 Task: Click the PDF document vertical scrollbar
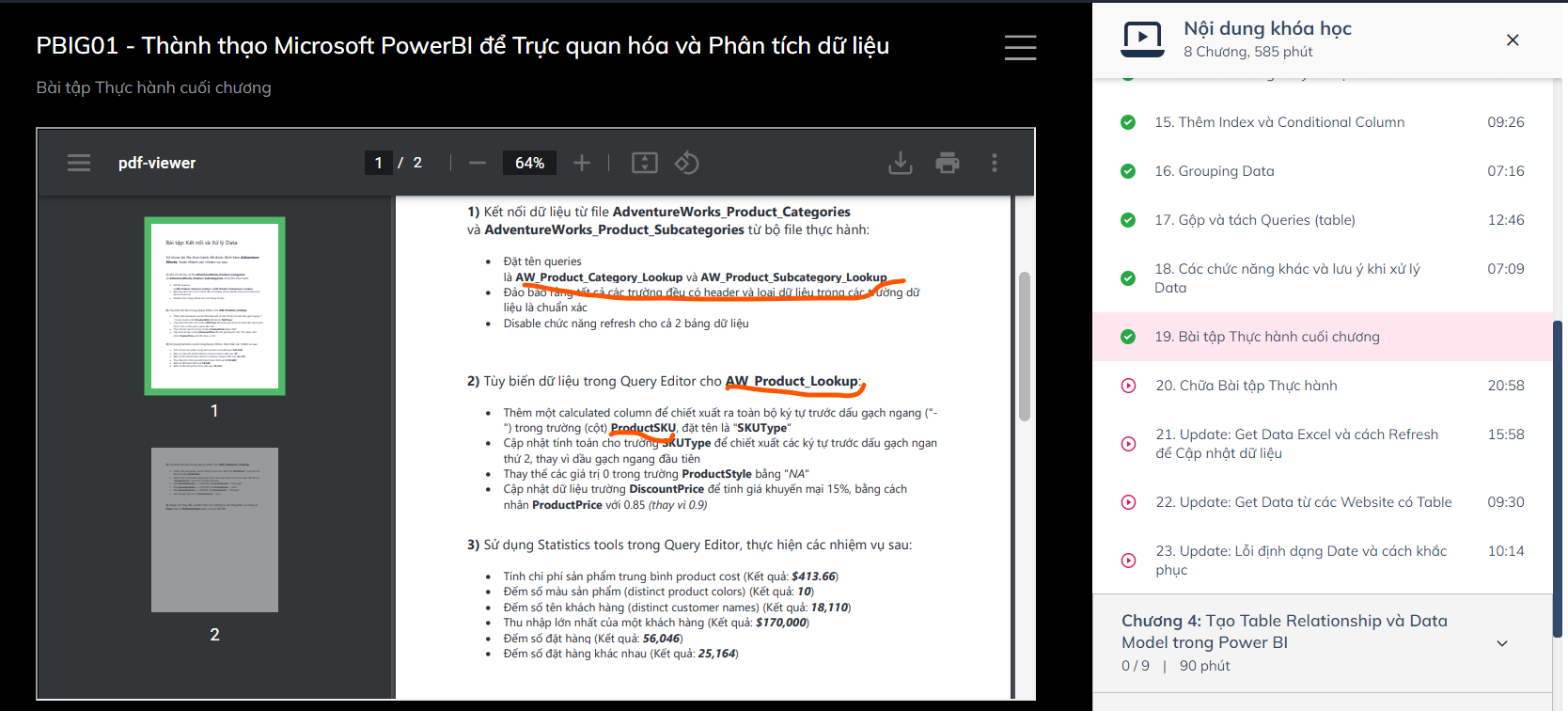click(1025, 346)
